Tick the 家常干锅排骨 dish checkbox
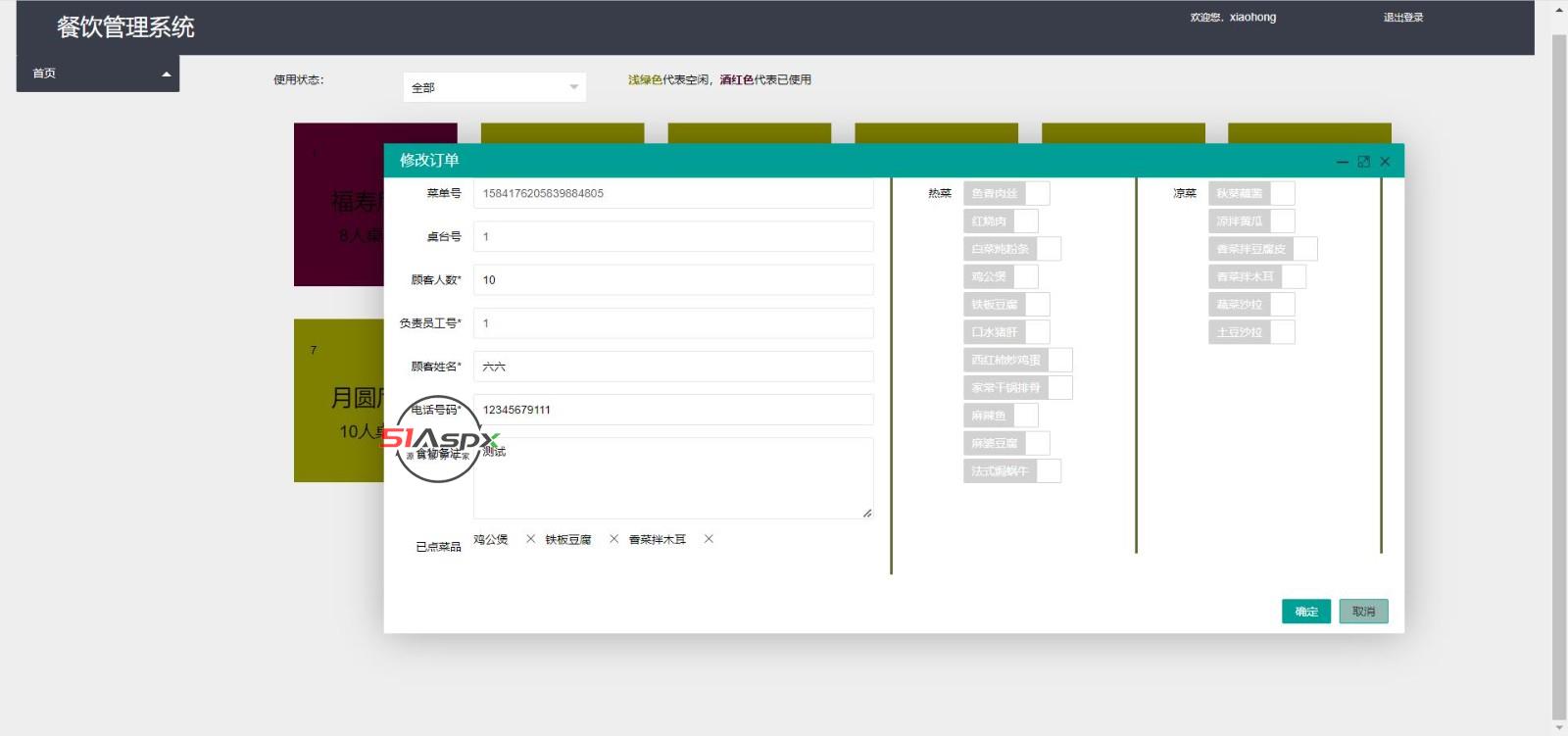 tap(1018, 388)
